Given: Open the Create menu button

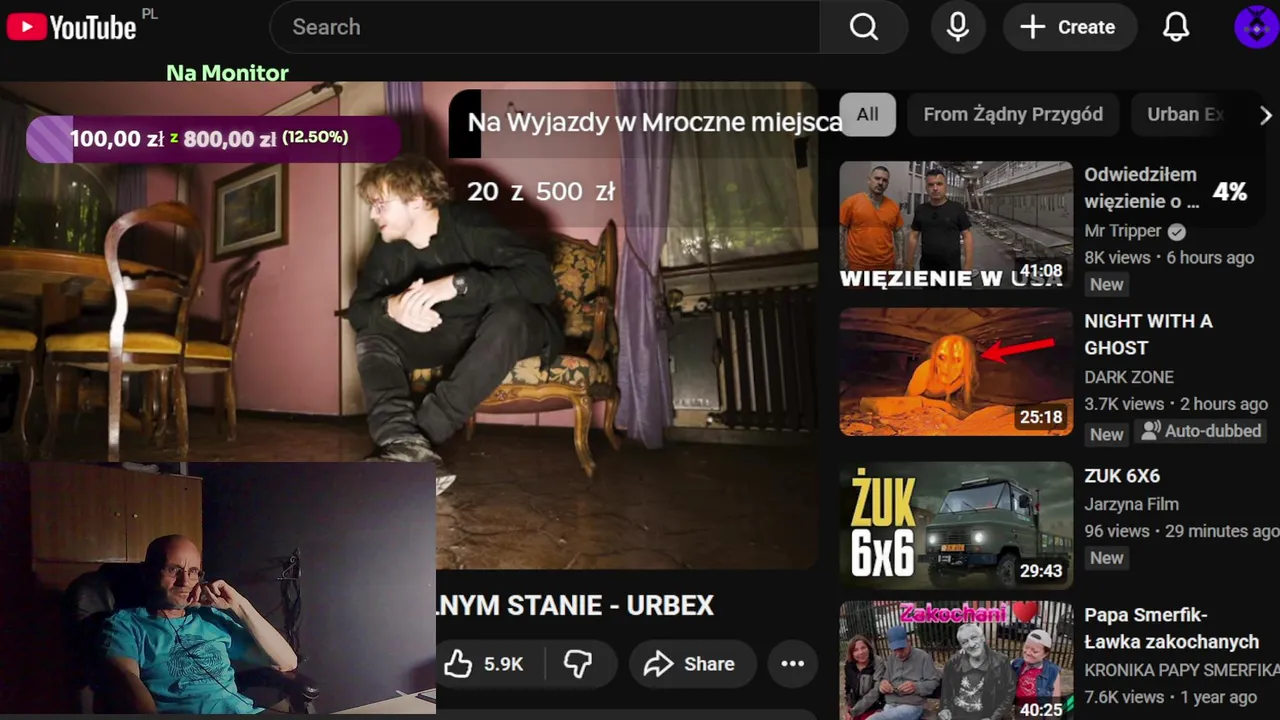Looking at the screenshot, I should click(x=1069, y=27).
